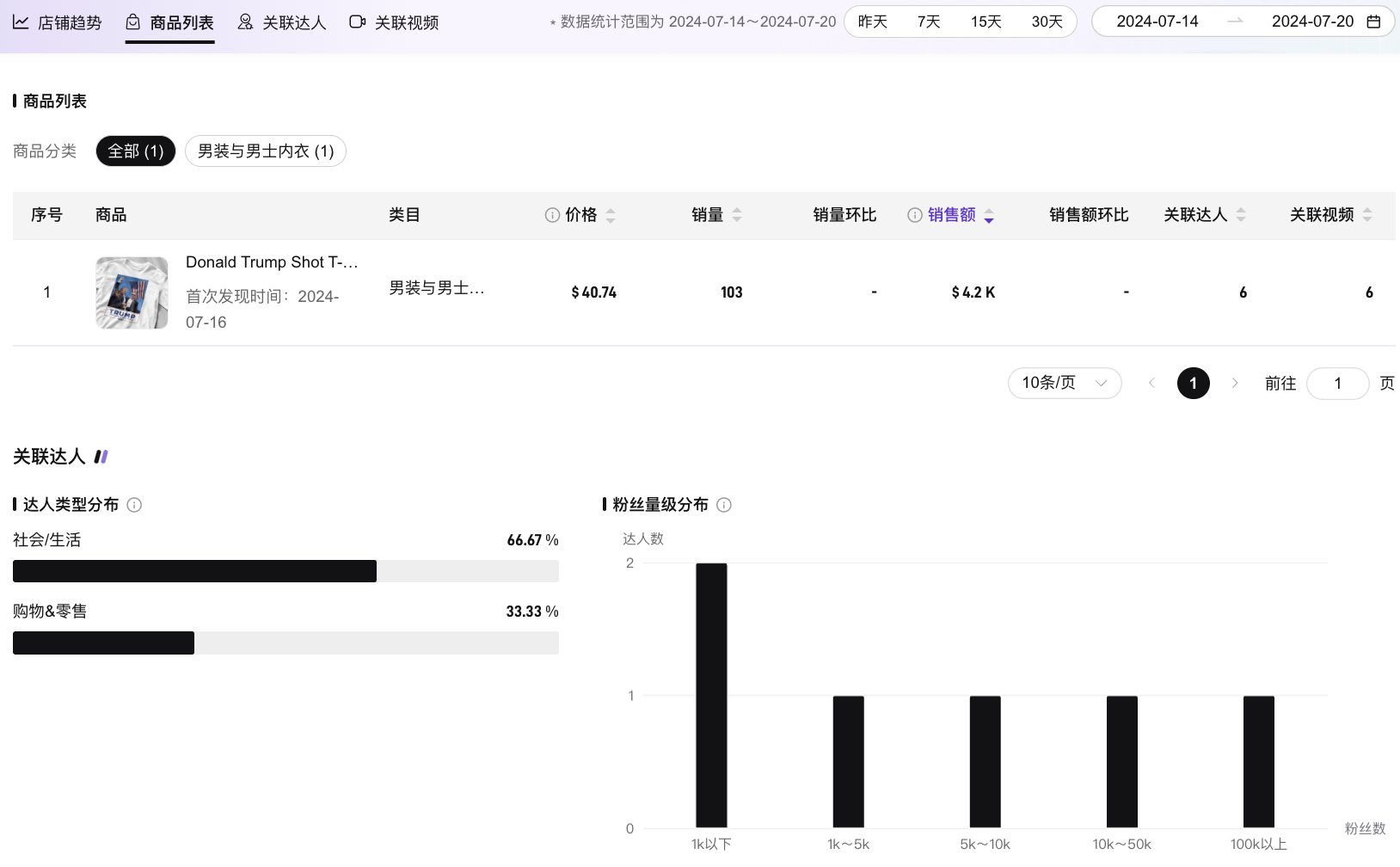Click page number 1 button
This screenshot has height=867, width=1400.
1193,383
